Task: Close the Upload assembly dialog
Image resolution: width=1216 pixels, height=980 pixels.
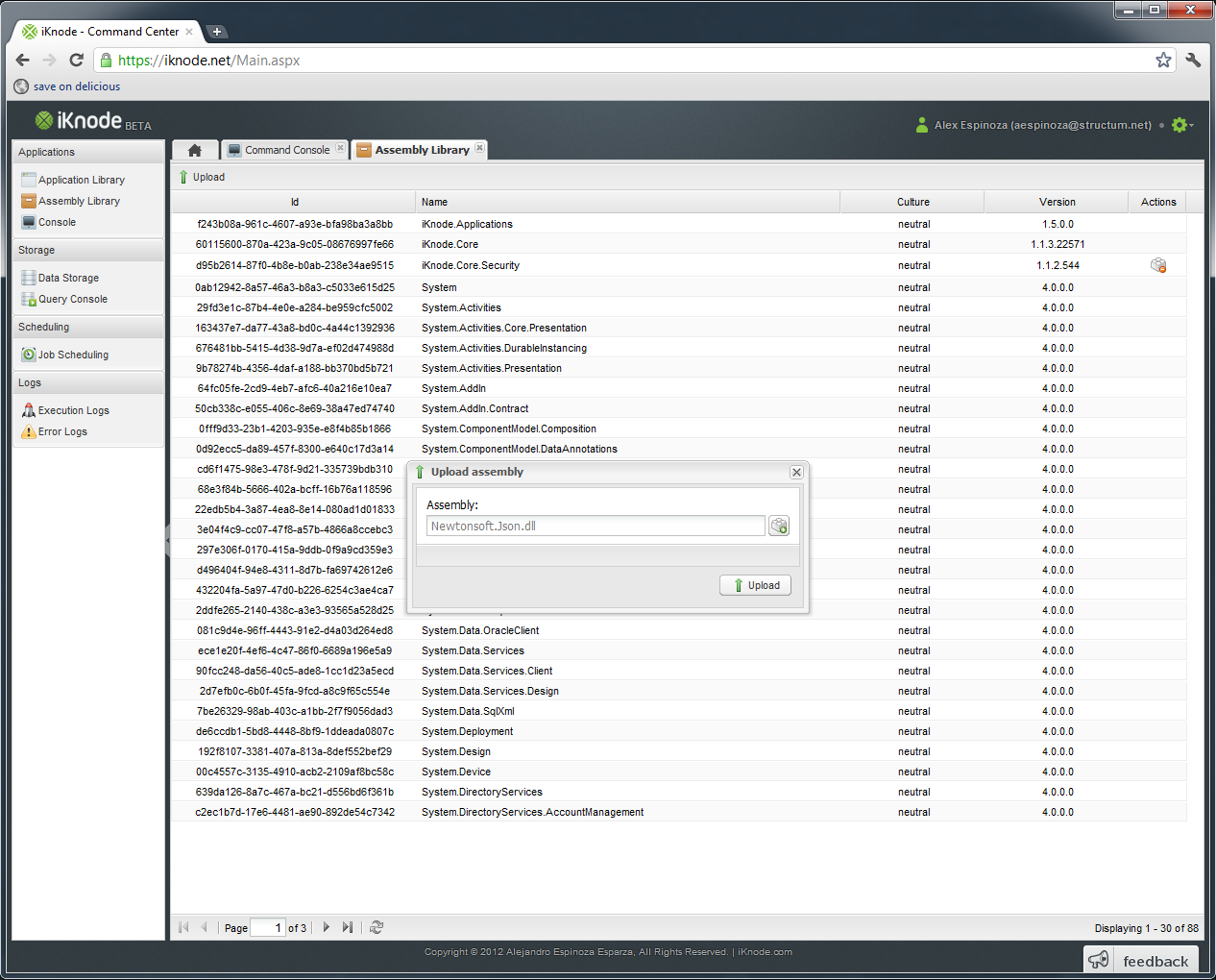Action: tap(796, 472)
